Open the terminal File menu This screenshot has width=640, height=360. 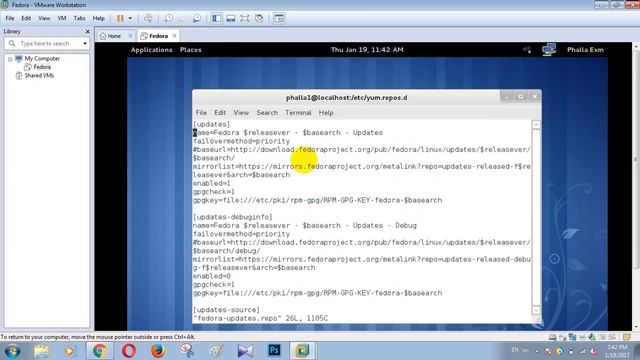[201, 113]
